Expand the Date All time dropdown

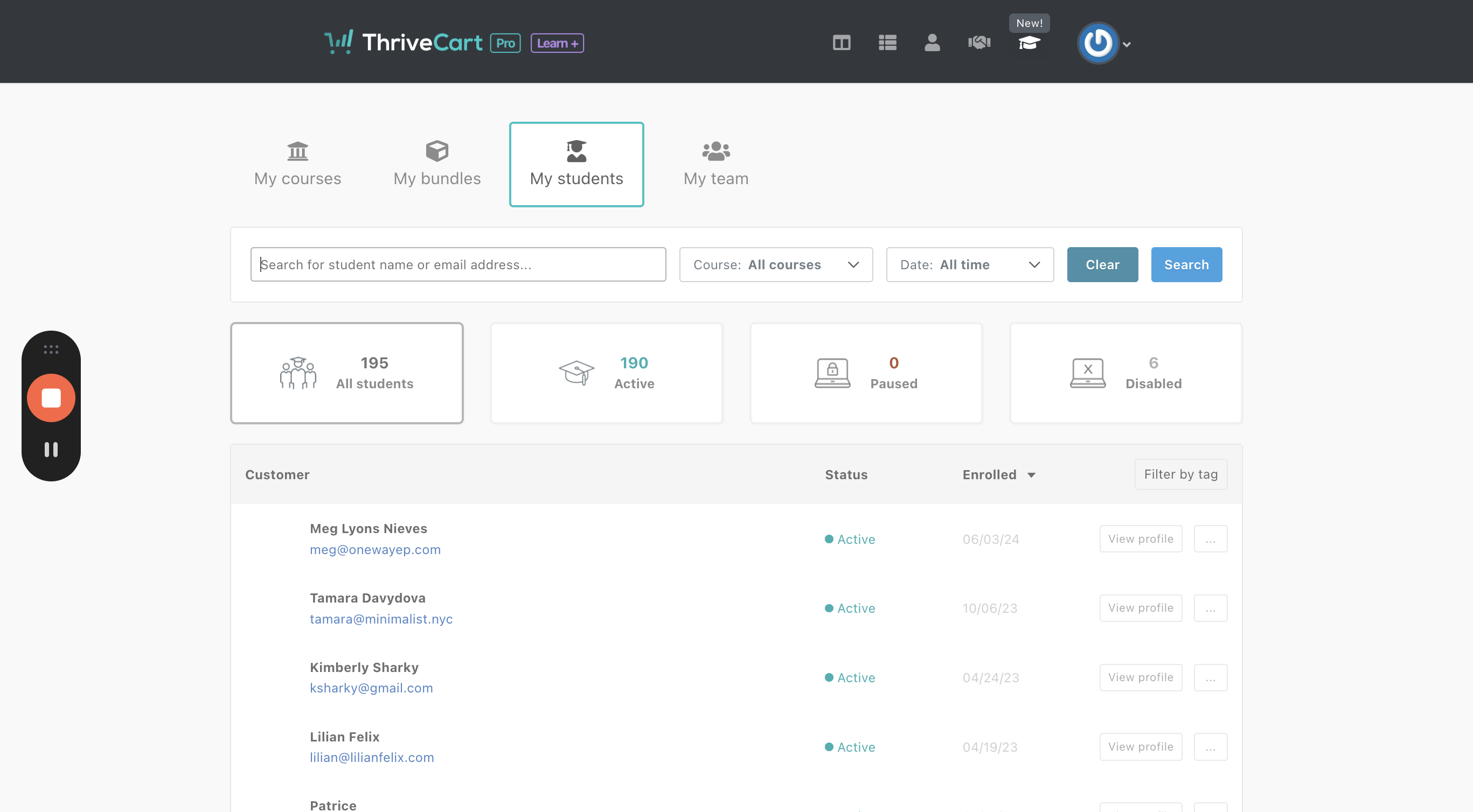(x=969, y=264)
